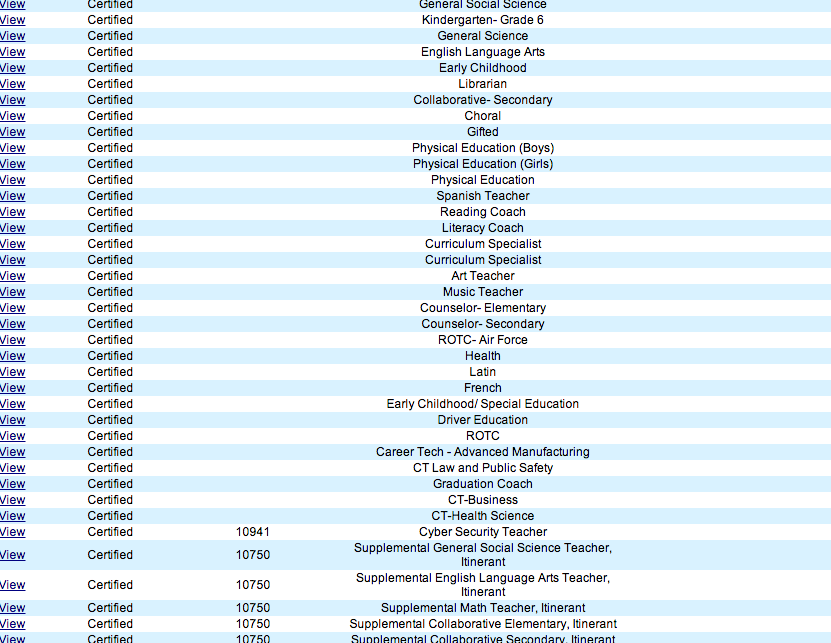Open View link for General Science row

[x=12, y=36]
